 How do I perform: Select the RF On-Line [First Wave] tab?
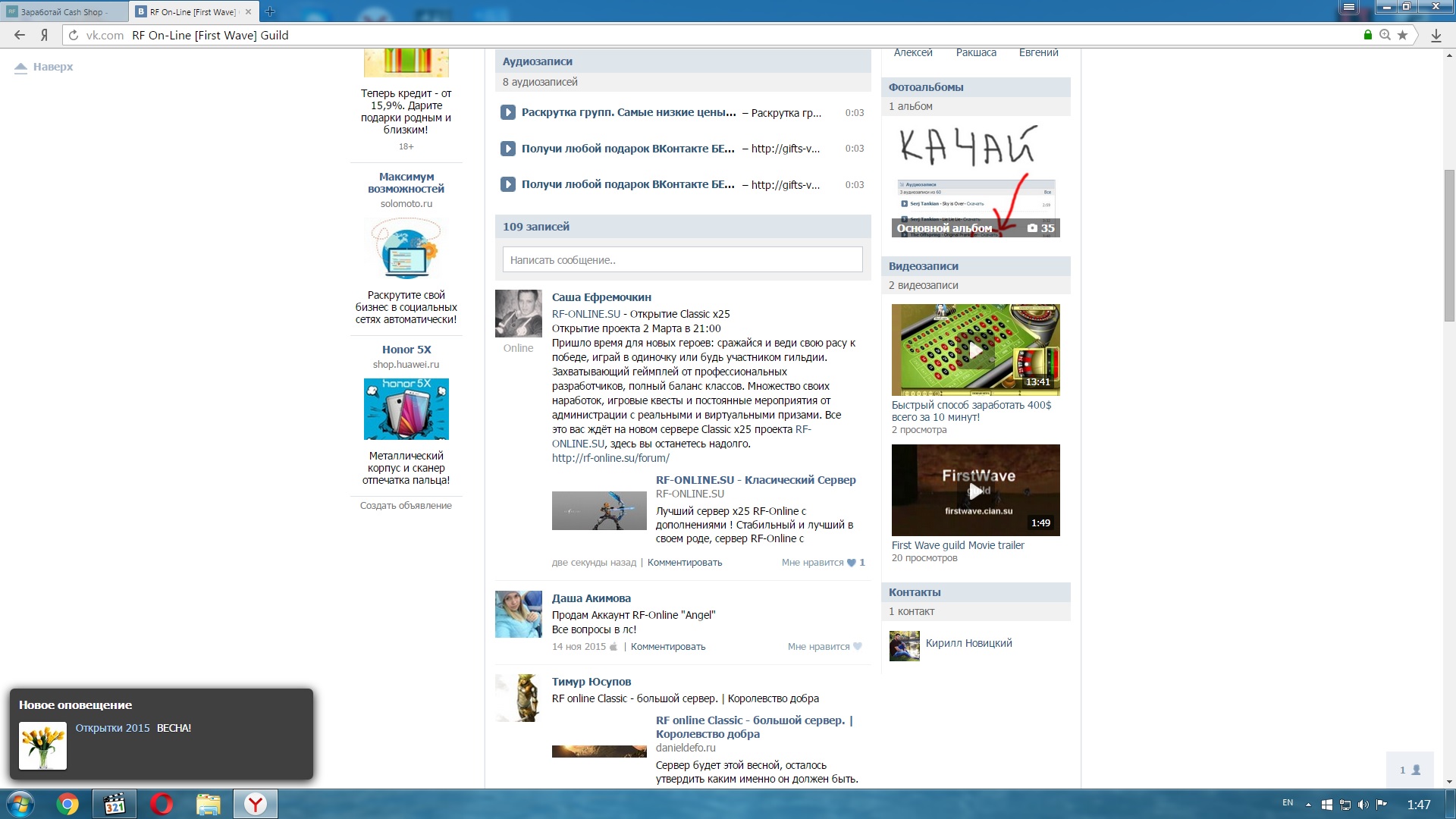[x=193, y=12]
